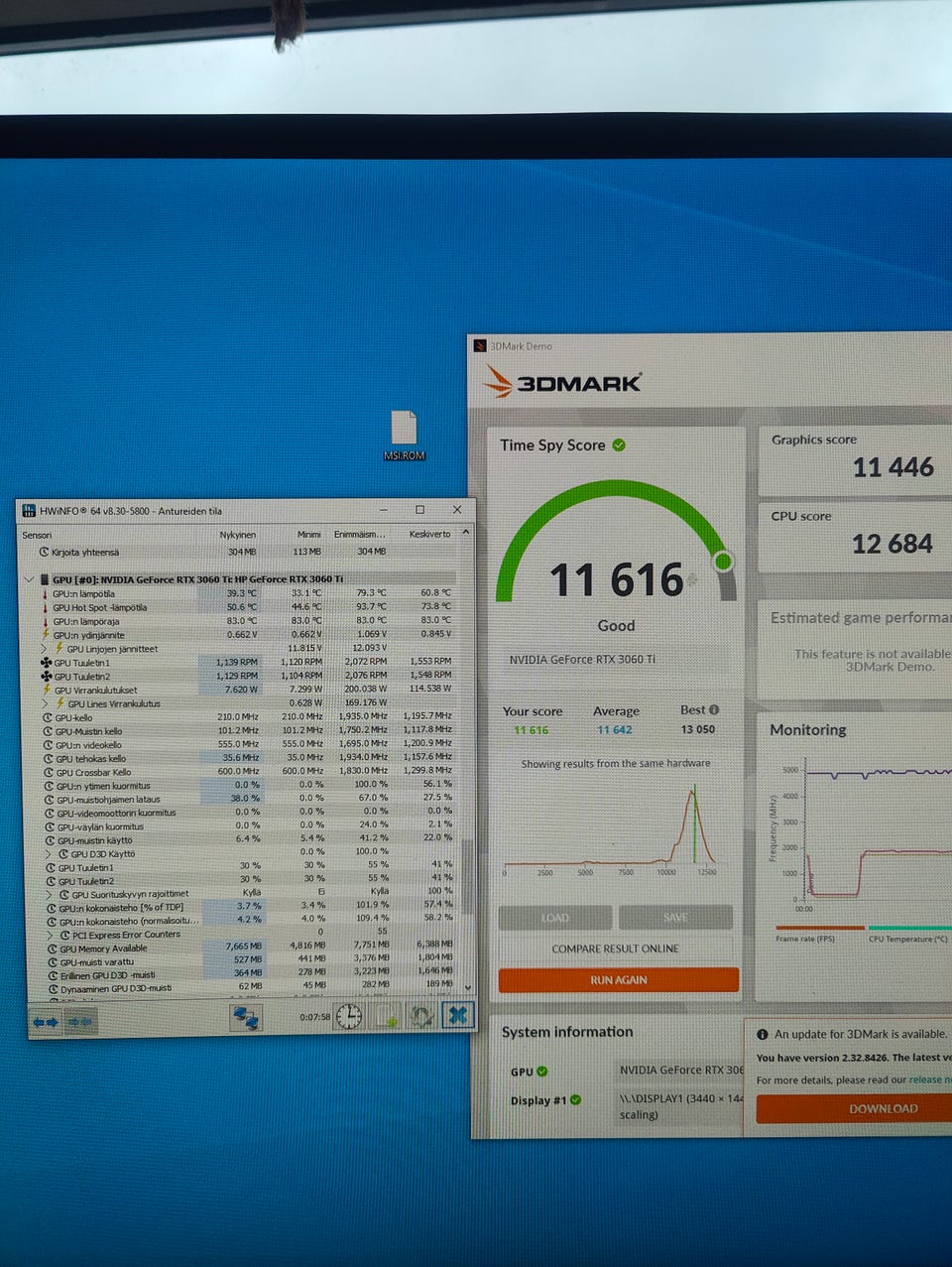Open the release notes link
Screen dimensions: 952x1267
point(928,1080)
